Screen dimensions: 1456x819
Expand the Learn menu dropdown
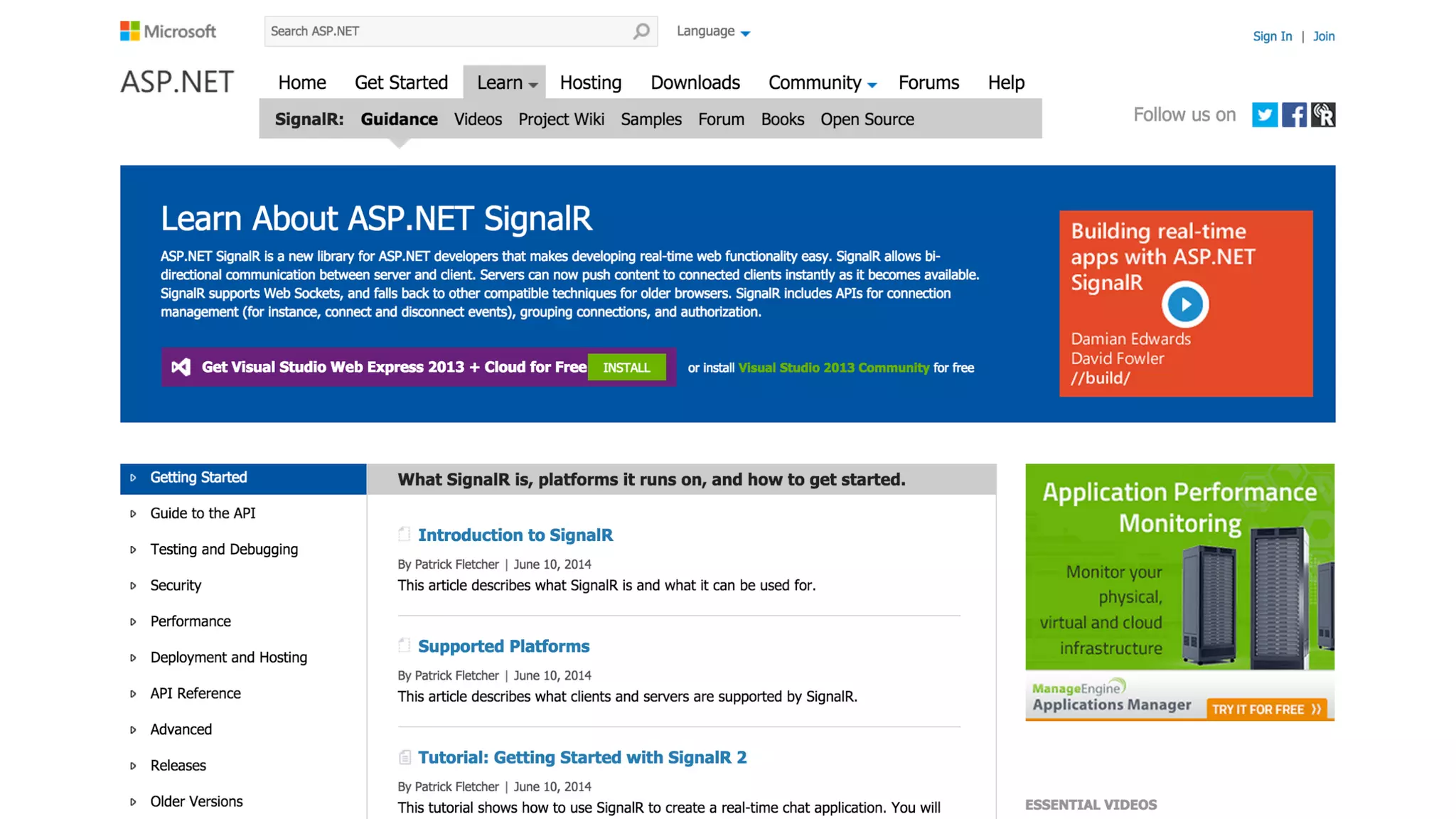[532, 85]
